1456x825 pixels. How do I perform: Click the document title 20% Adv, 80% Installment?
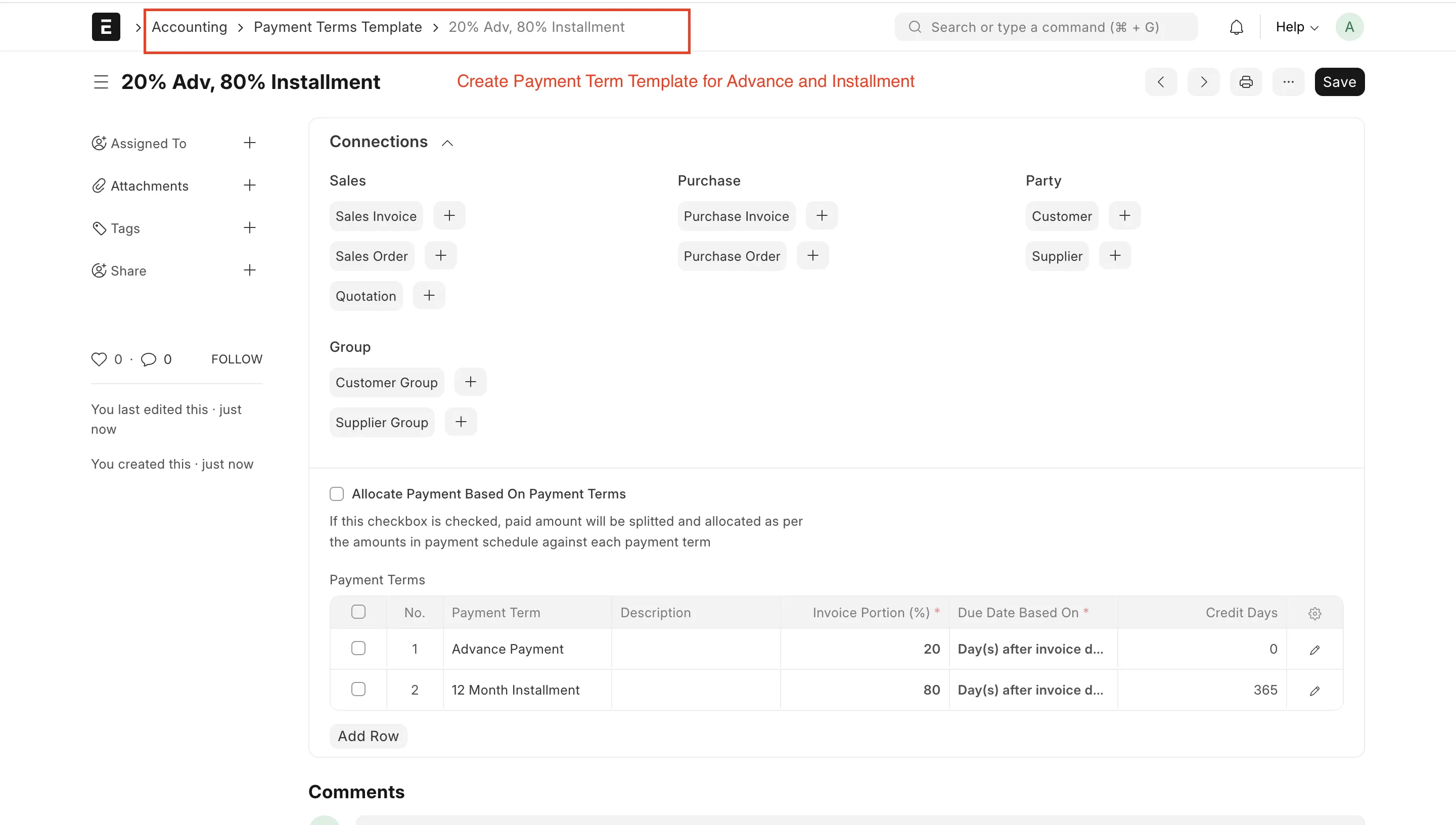(250, 82)
